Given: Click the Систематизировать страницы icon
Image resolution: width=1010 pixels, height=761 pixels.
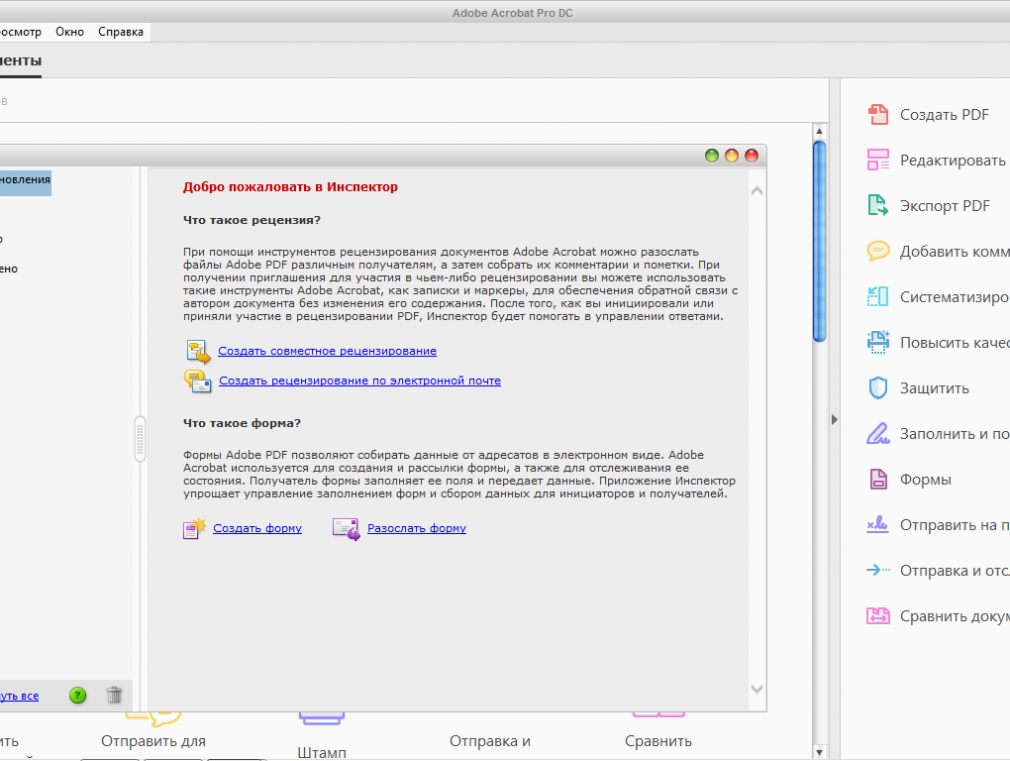Looking at the screenshot, I should coord(878,296).
